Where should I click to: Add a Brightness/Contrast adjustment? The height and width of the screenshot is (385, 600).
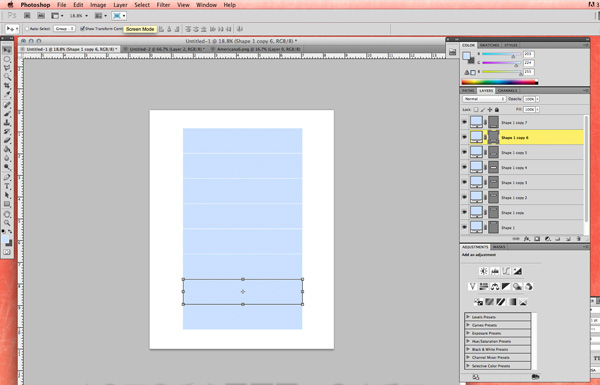(484, 271)
